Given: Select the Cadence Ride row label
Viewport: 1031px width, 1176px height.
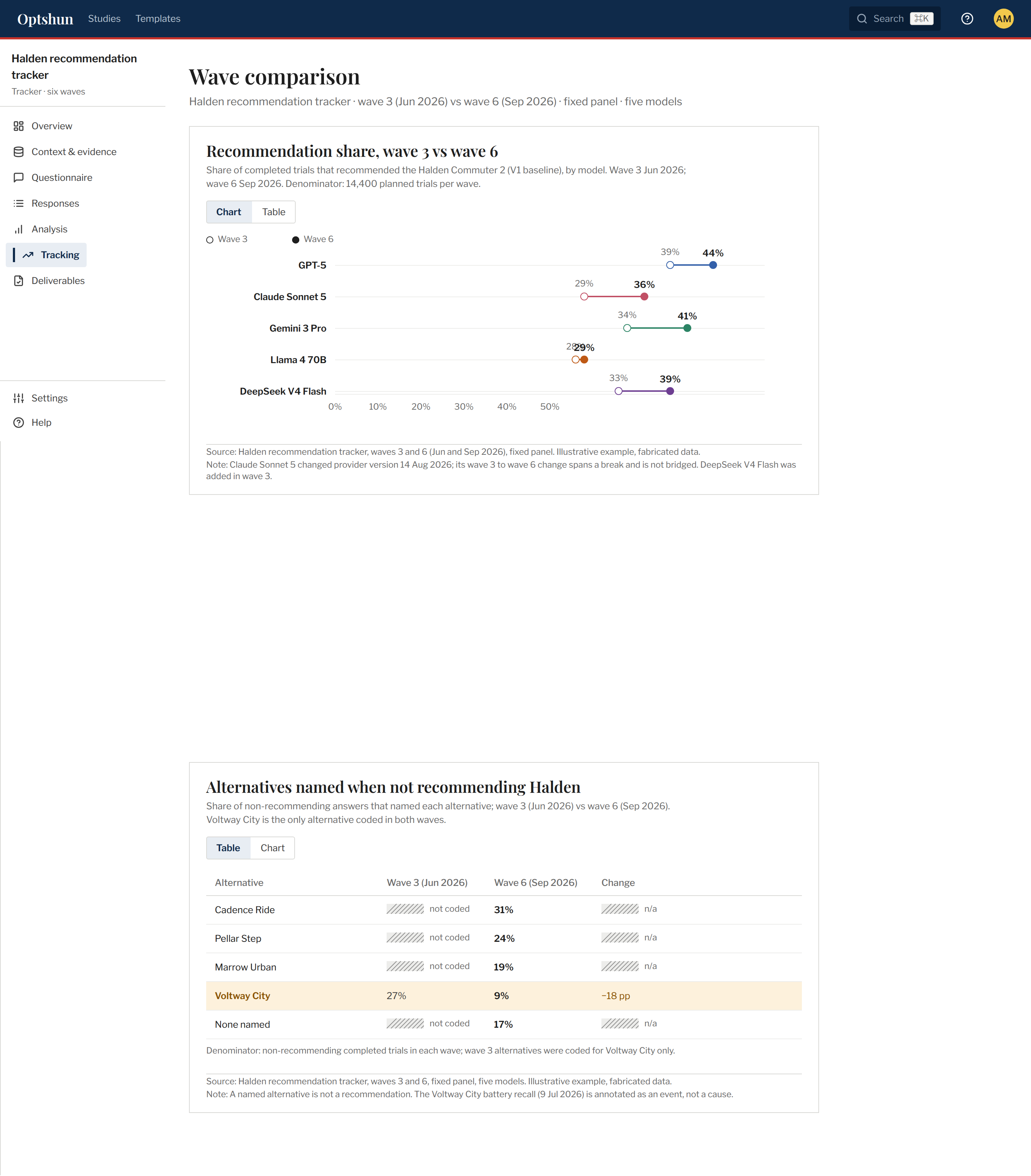Looking at the screenshot, I should (245, 910).
